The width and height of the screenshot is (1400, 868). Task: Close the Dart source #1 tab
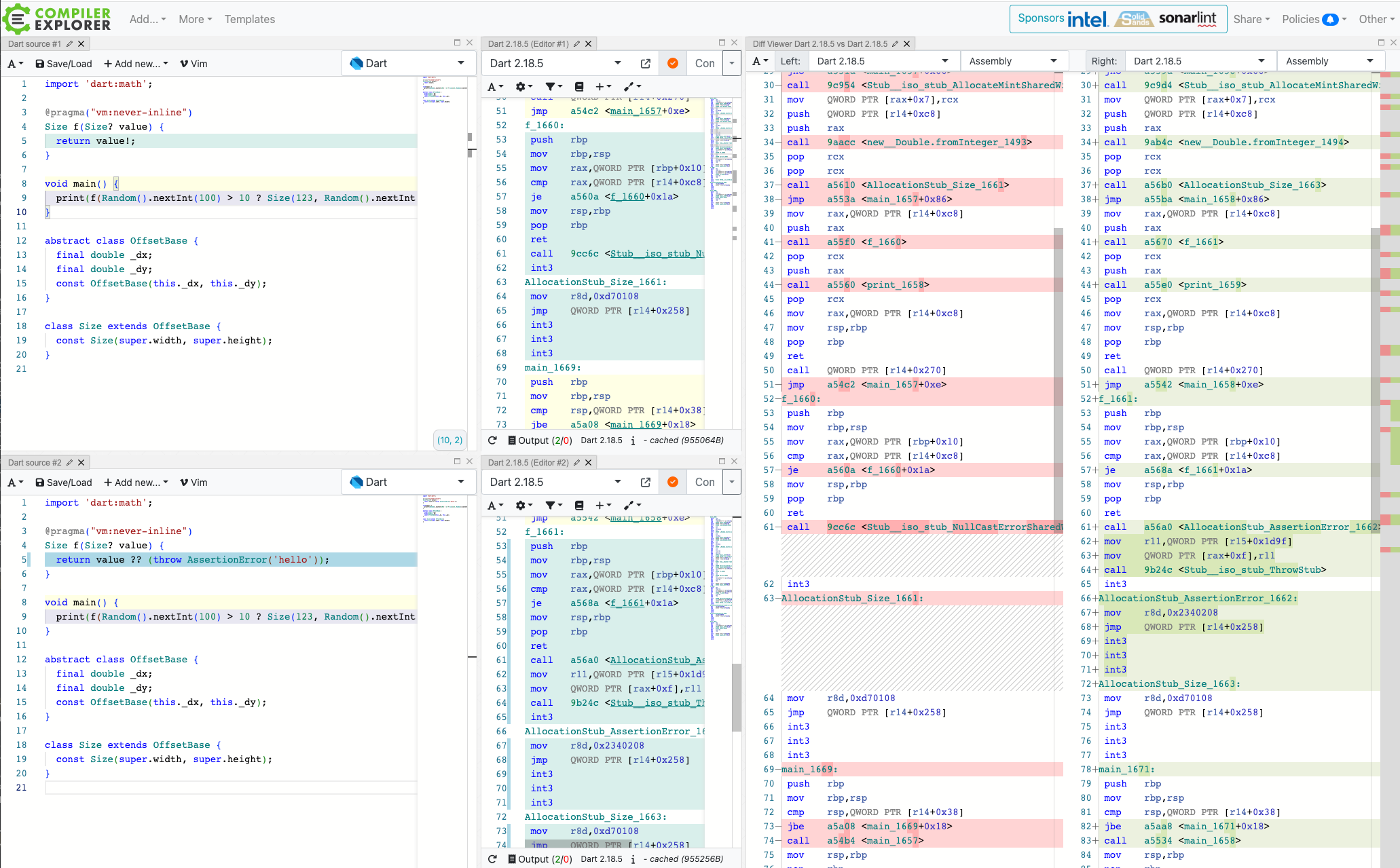click(81, 43)
